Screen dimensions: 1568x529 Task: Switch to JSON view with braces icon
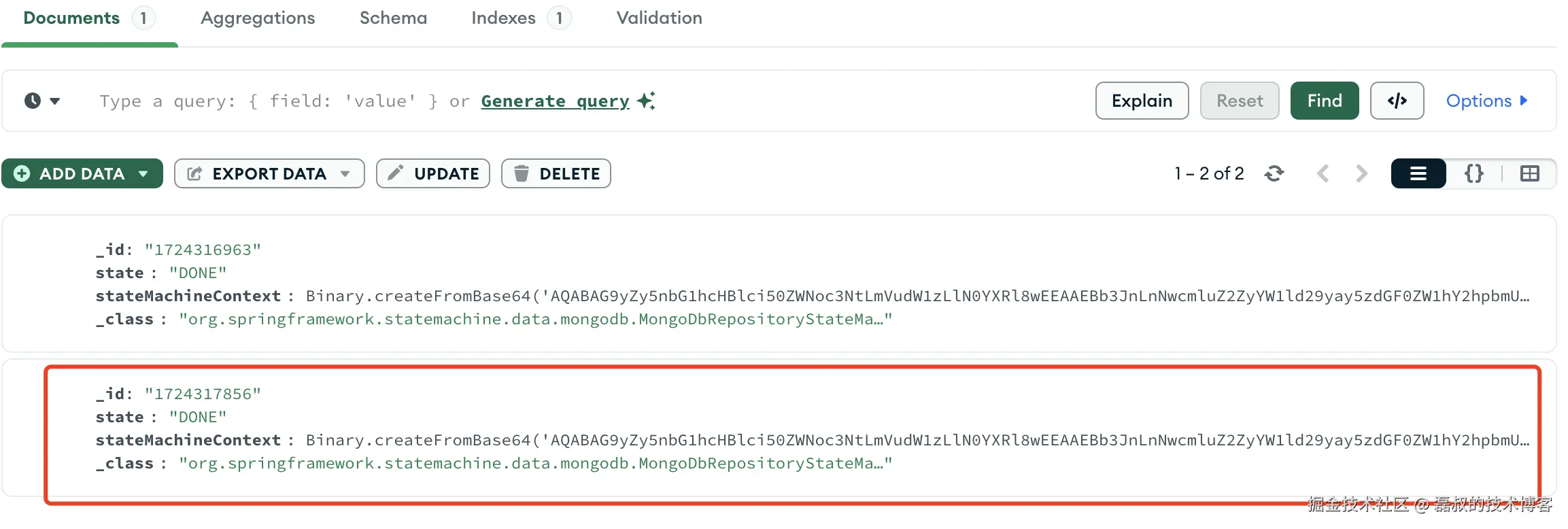point(1474,173)
